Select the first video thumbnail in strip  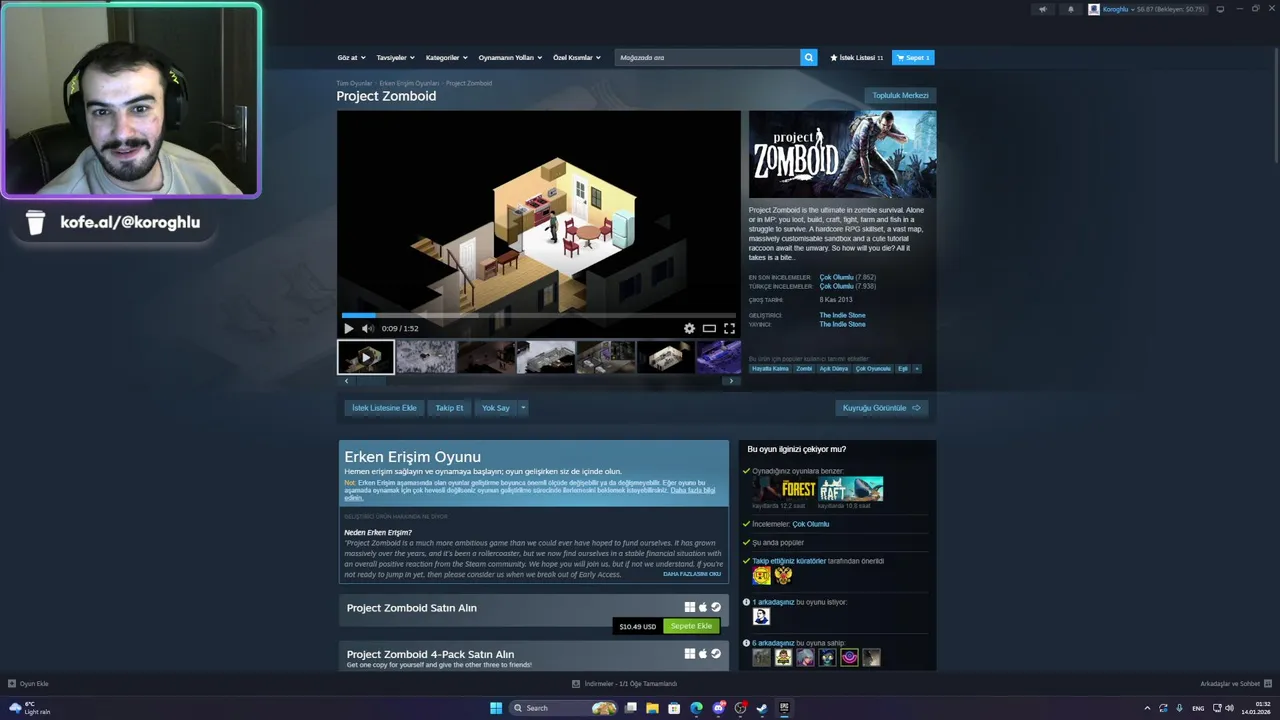point(365,357)
